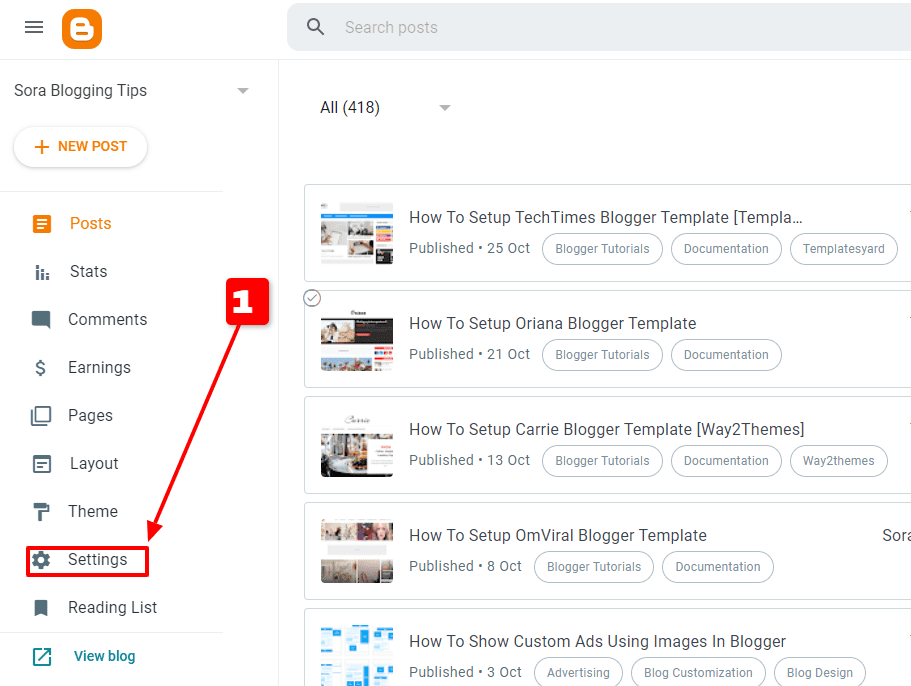Open Pages using its pages icon
The image size is (911, 686).
point(40,415)
